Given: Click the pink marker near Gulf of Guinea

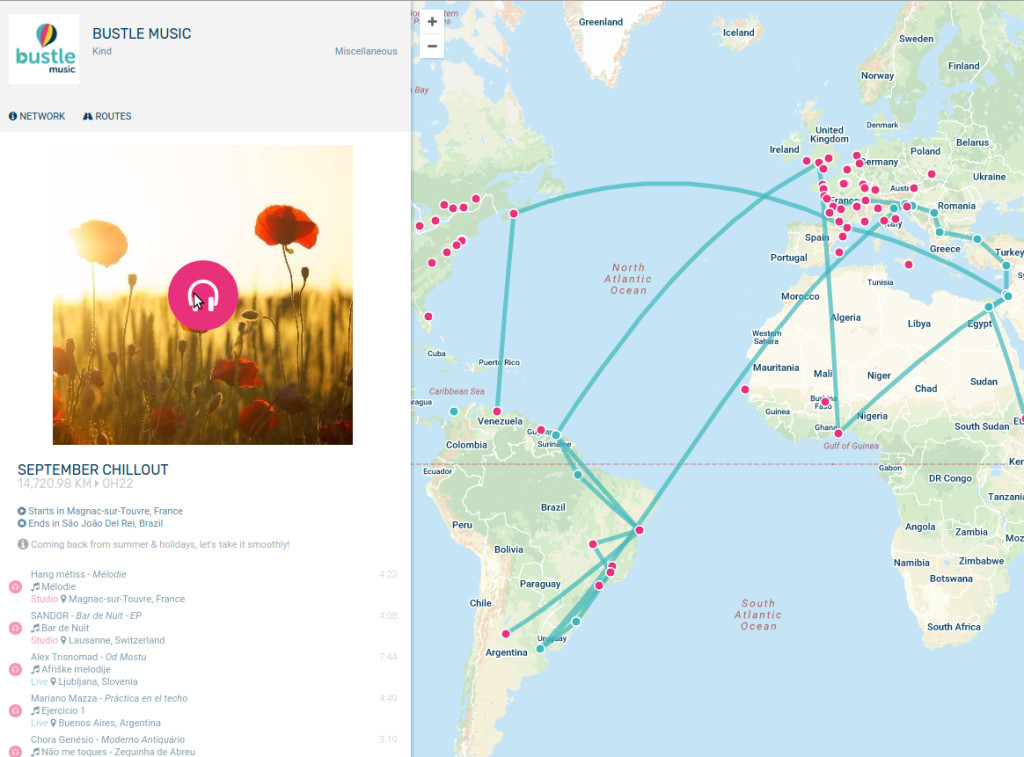Looking at the screenshot, I should (838, 433).
